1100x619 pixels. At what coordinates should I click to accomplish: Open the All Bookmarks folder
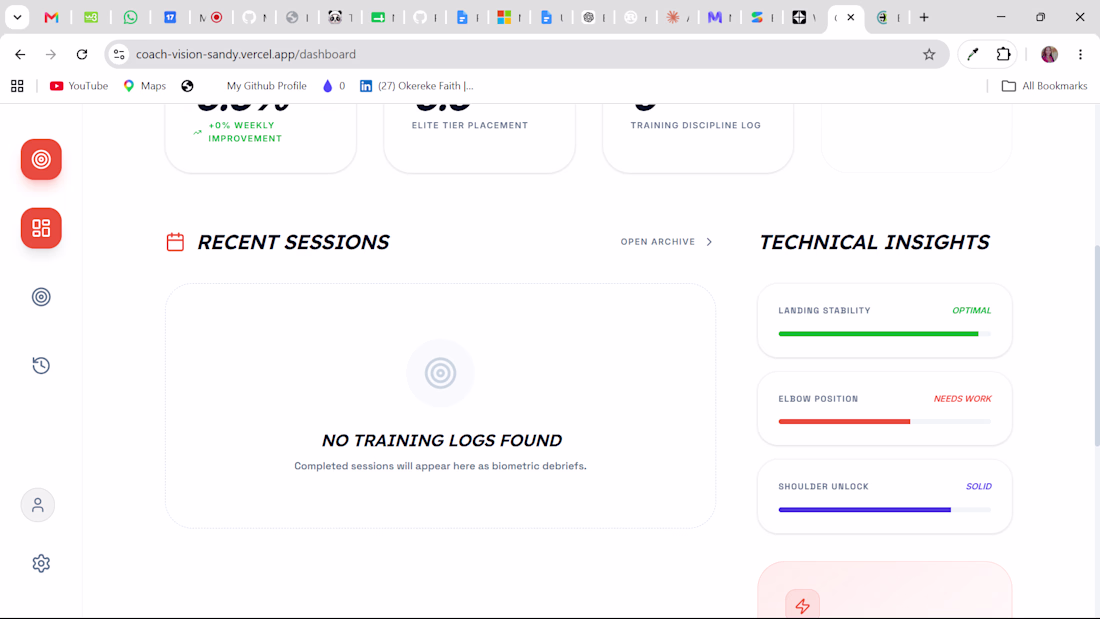1045,86
